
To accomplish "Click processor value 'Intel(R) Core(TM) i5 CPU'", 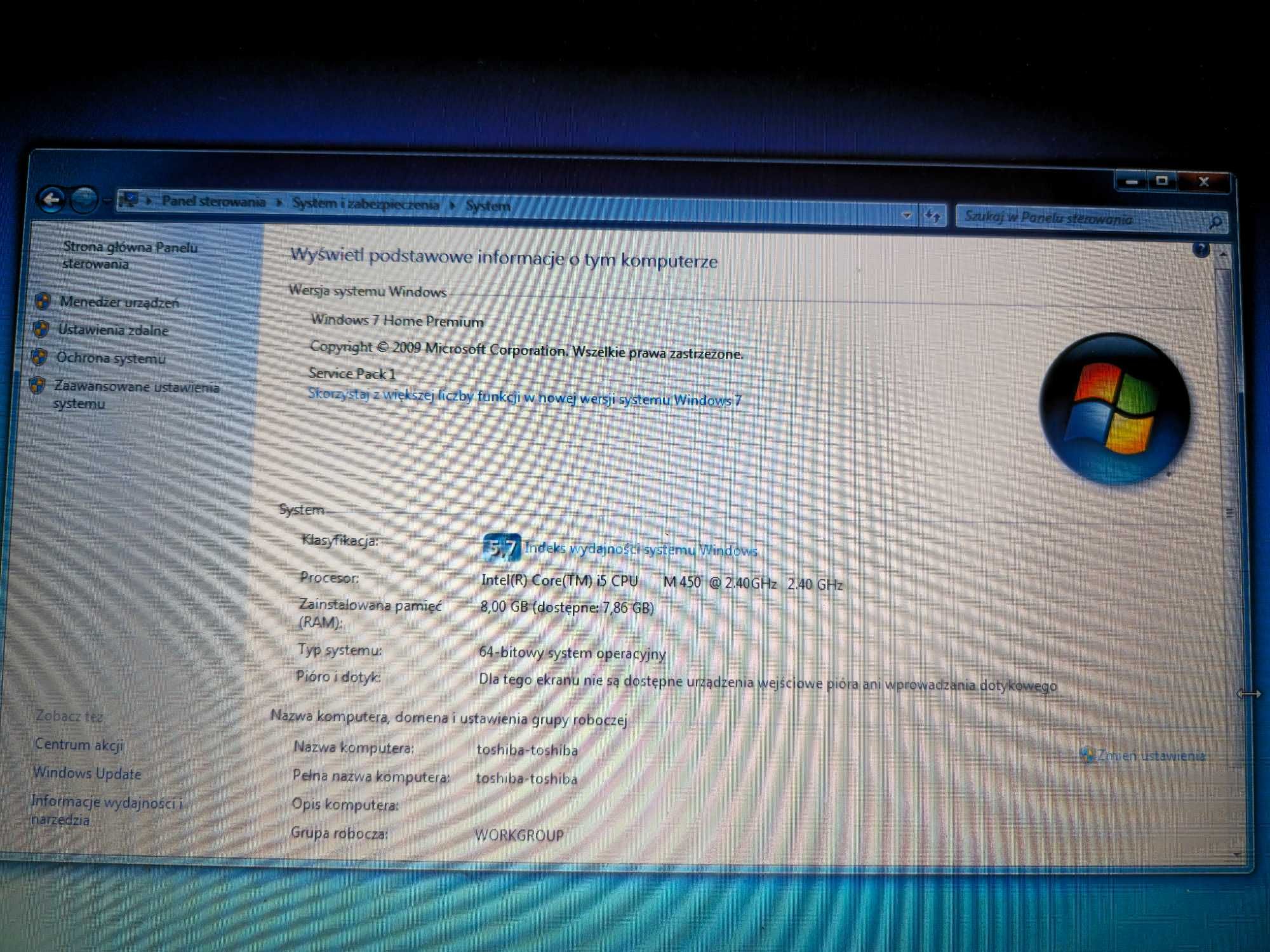I will [559, 580].
